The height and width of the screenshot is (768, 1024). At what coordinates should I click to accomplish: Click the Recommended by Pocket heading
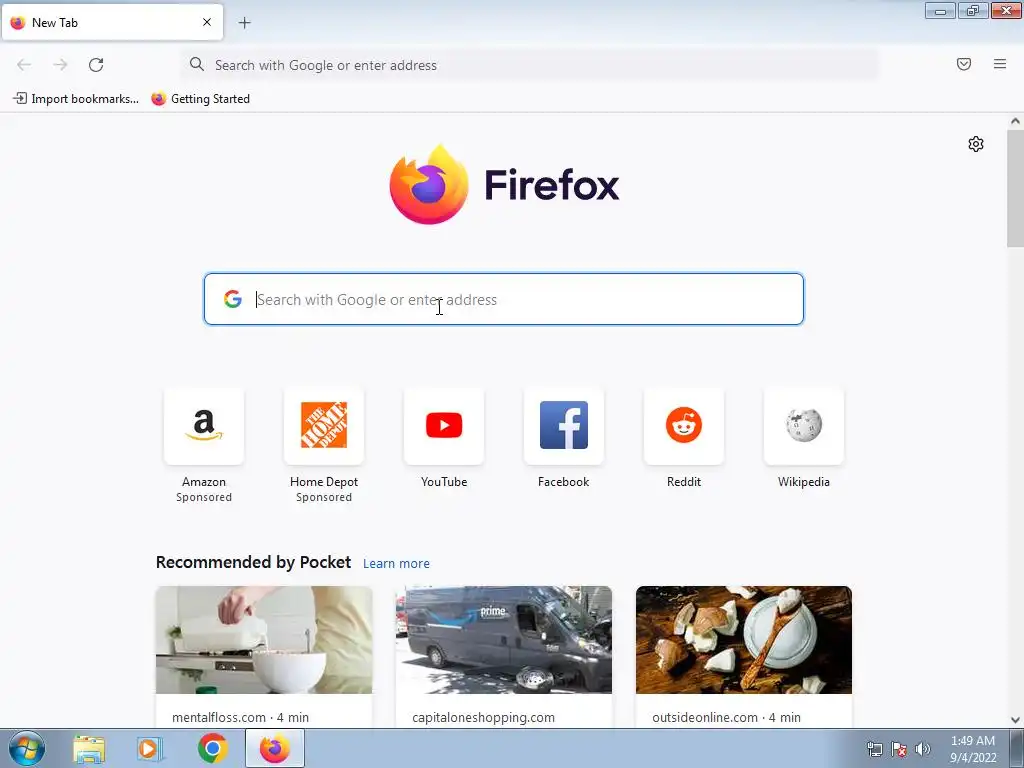[x=253, y=562]
